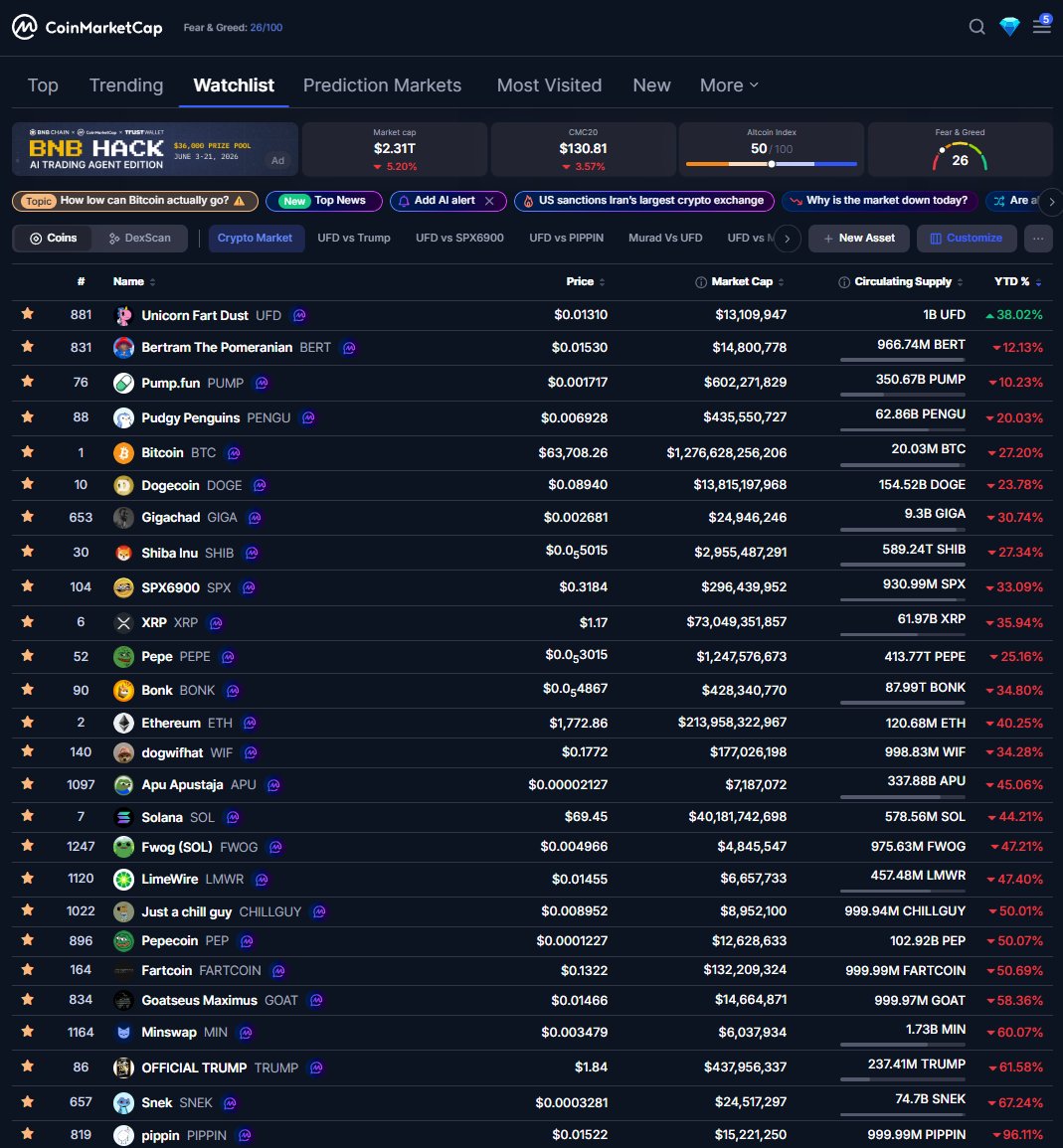Click the Fear & Greed gauge card

(x=960, y=149)
